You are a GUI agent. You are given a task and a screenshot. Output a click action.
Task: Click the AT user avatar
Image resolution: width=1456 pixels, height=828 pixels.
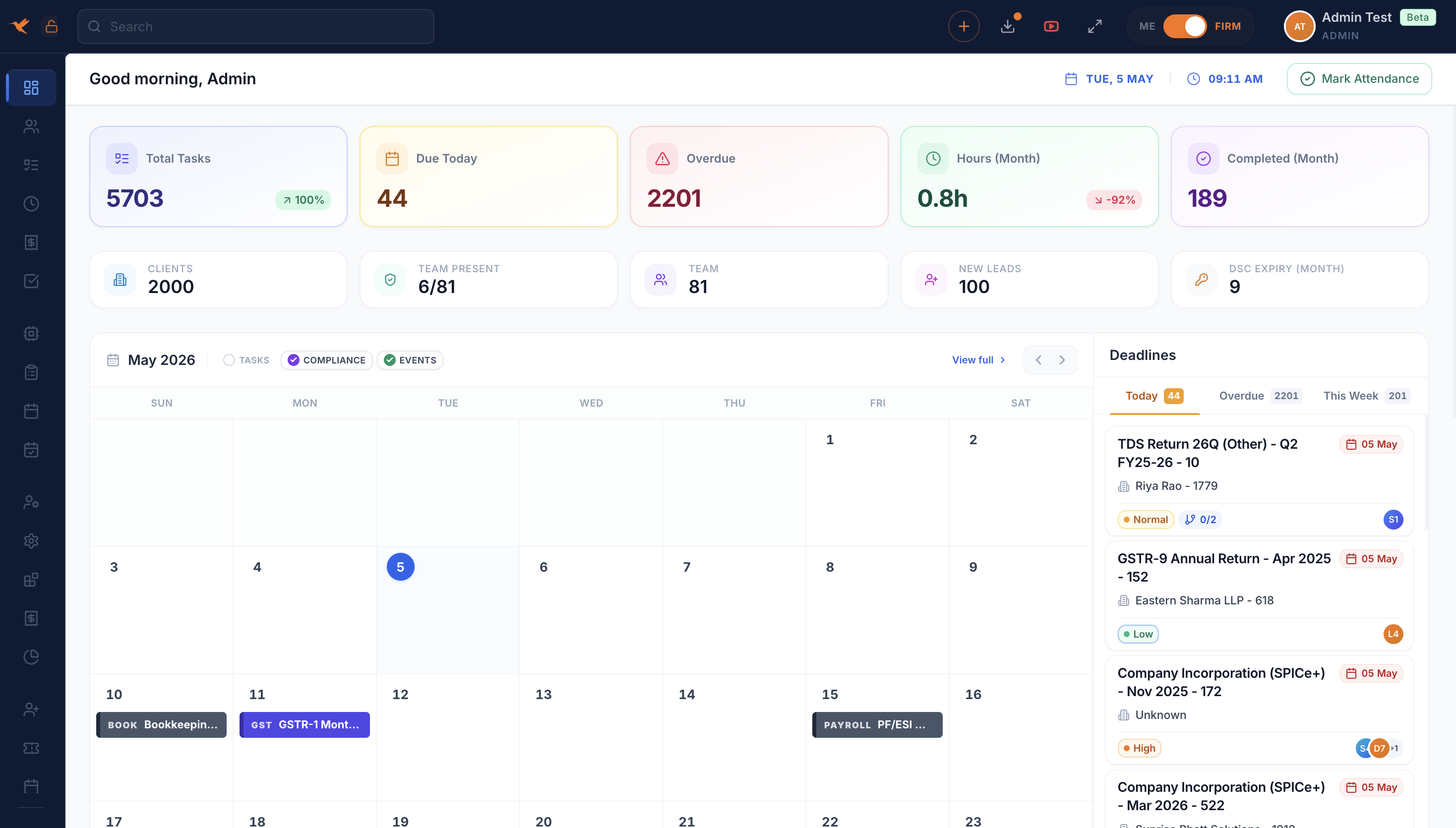(x=1300, y=26)
